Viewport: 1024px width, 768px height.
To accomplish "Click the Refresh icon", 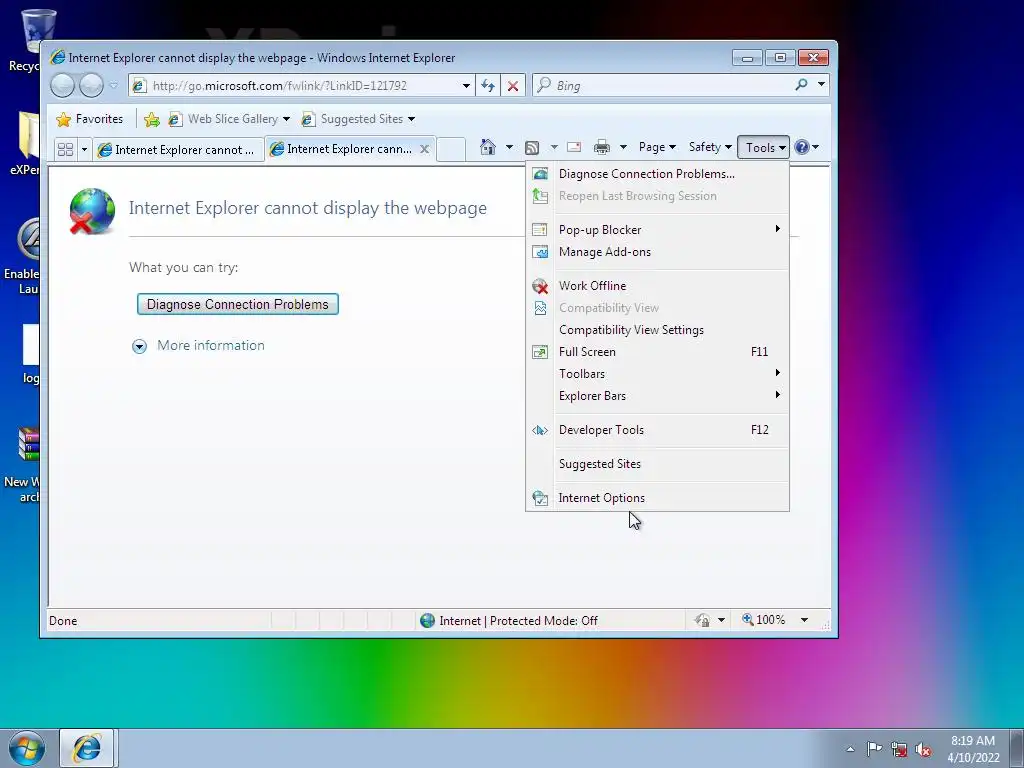I will (x=488, y=86).
